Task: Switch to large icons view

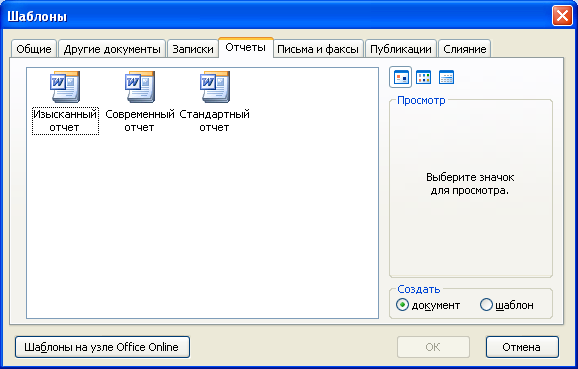Action: (x=401, y=77)
